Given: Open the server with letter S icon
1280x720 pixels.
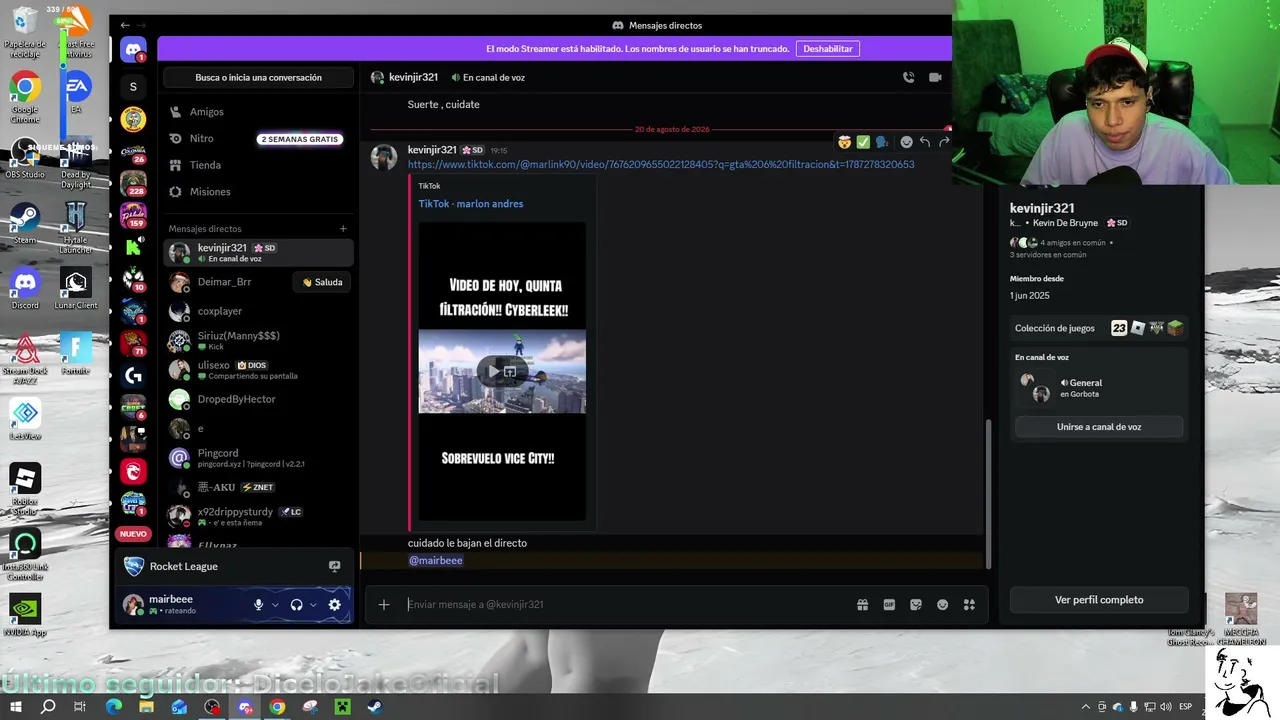Looking at the screenshot, I should (x=133, y=87).
